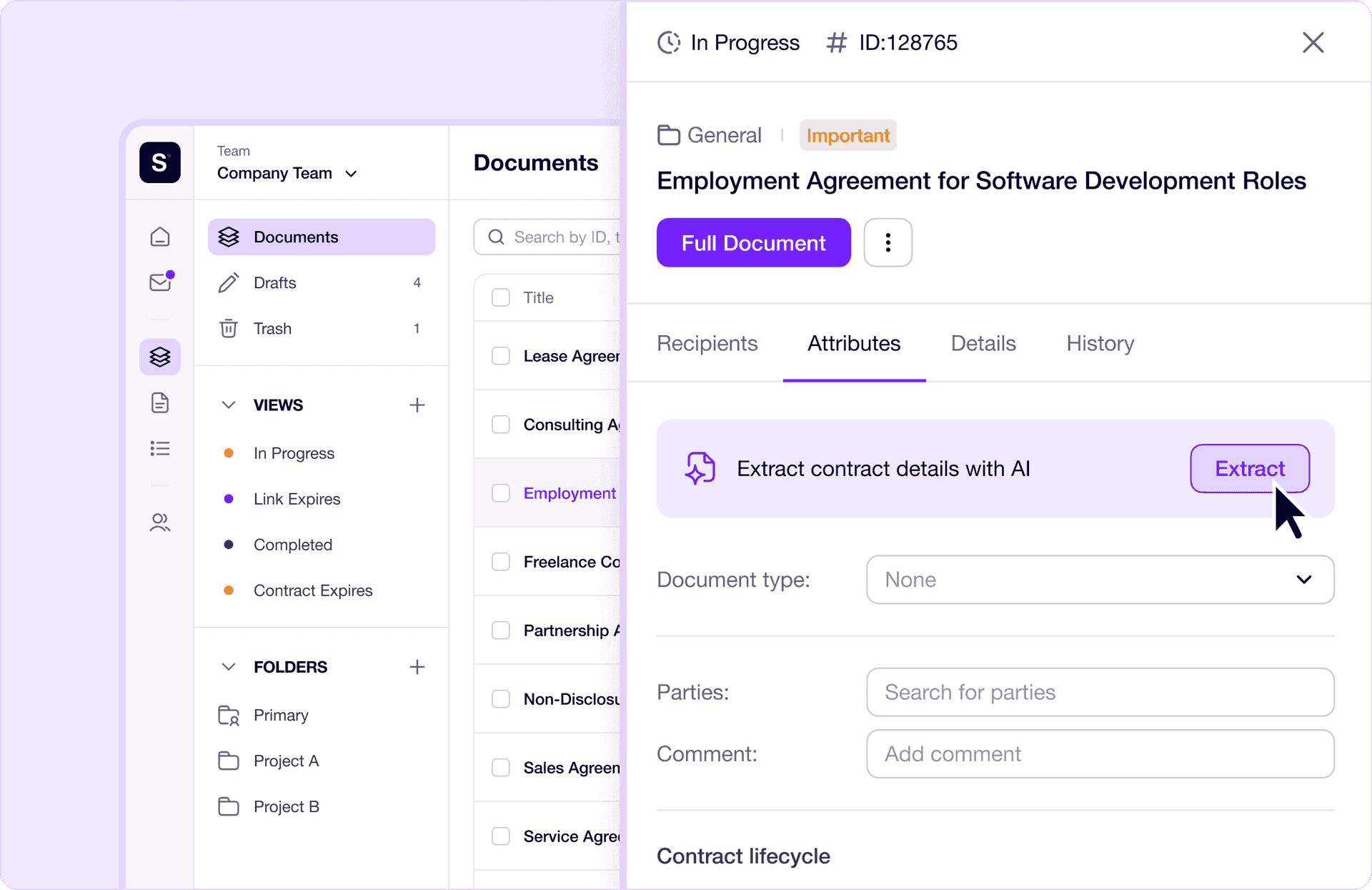Open Trash in the sidebar
1372x890 pixels.
(322, 328)
